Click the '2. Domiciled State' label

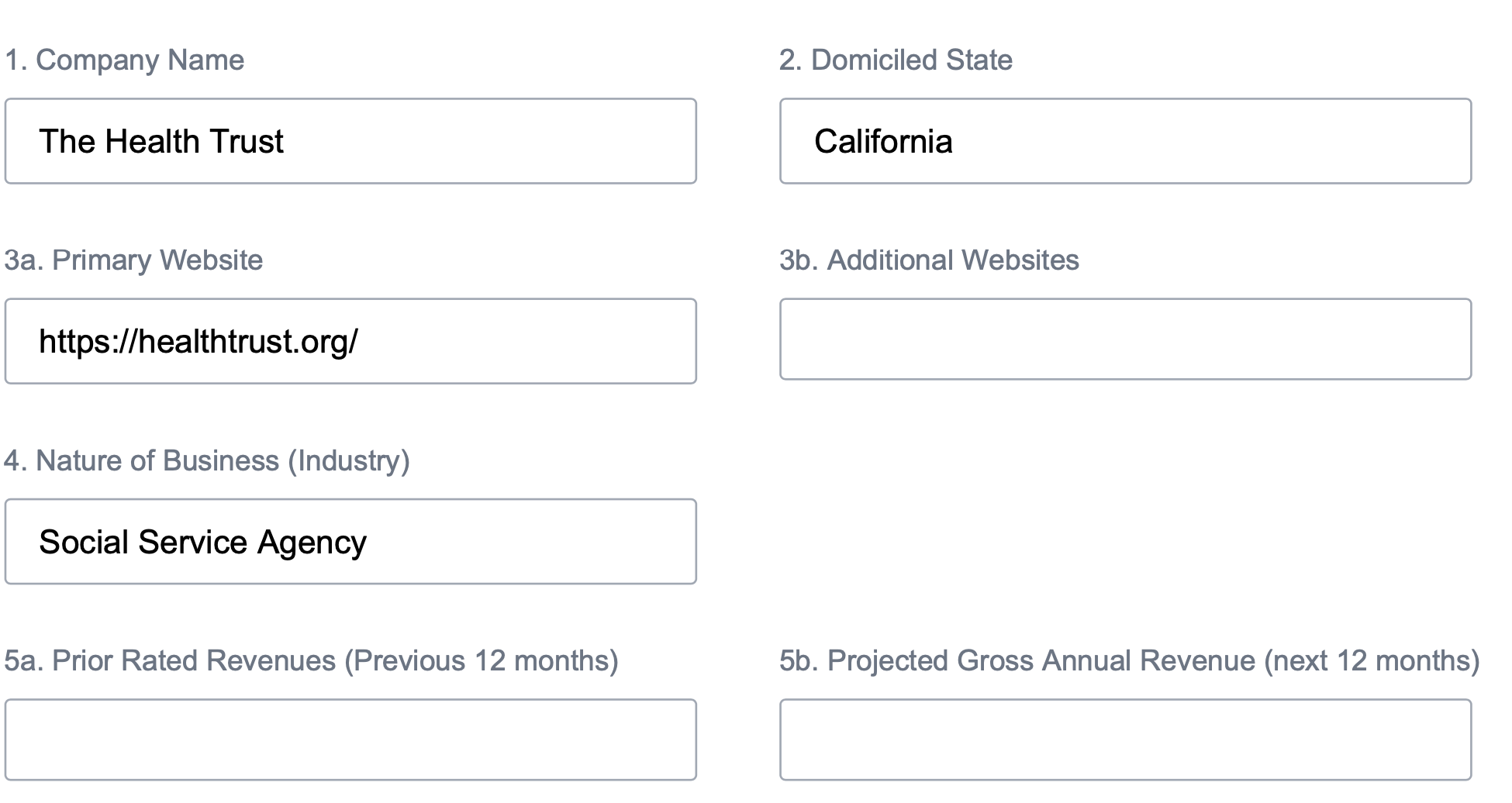[896, 60]
